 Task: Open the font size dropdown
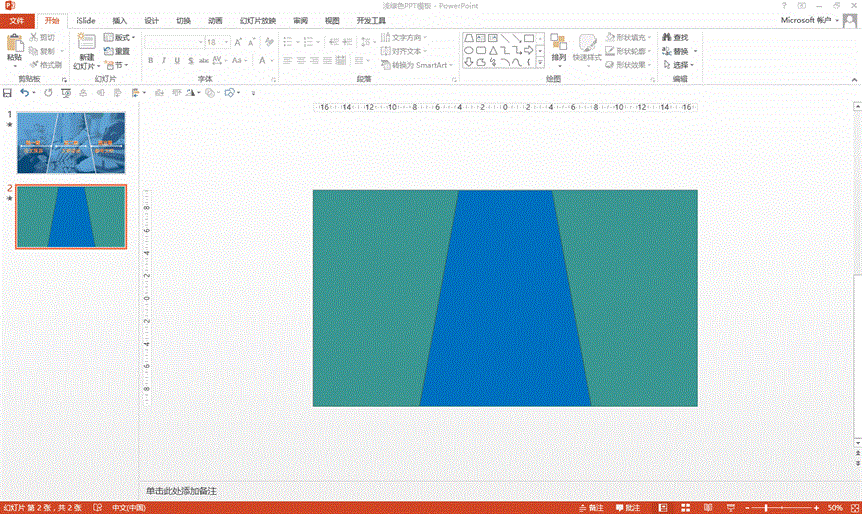pyautogui.click(x=226, y=42)
